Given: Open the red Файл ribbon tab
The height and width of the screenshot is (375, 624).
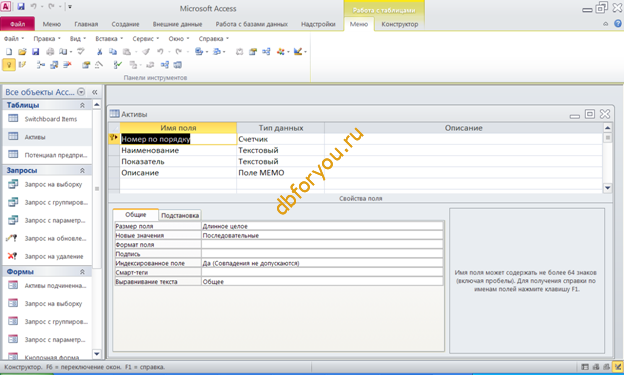Looking at the screenshot, I should point(18,24).
